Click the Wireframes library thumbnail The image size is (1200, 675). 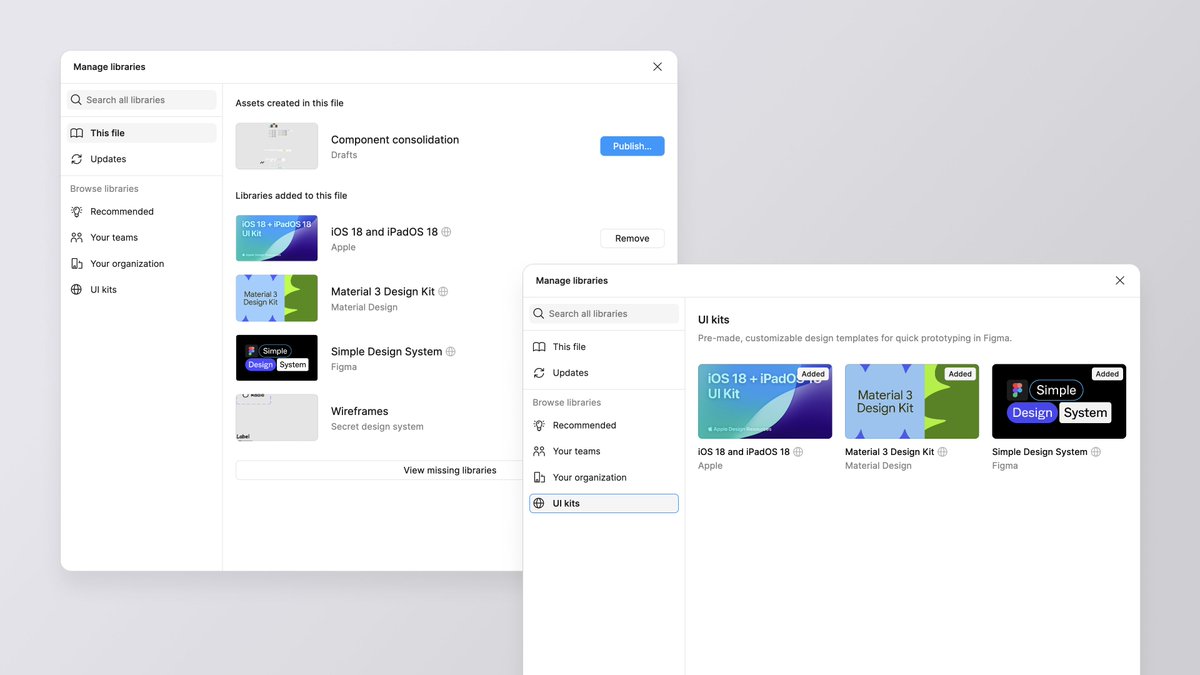click(277, 418)
